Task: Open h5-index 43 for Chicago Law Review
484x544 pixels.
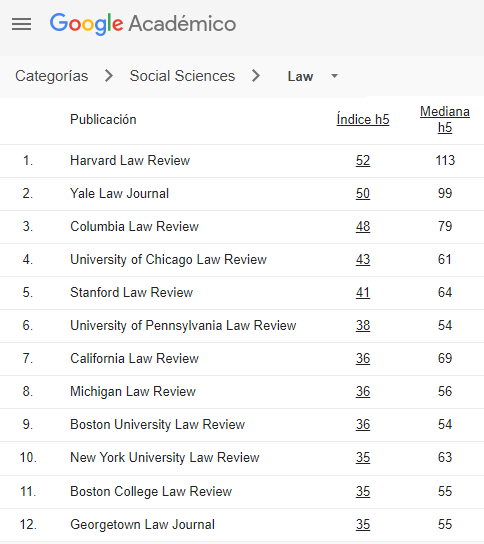Action: click(363, 260)
